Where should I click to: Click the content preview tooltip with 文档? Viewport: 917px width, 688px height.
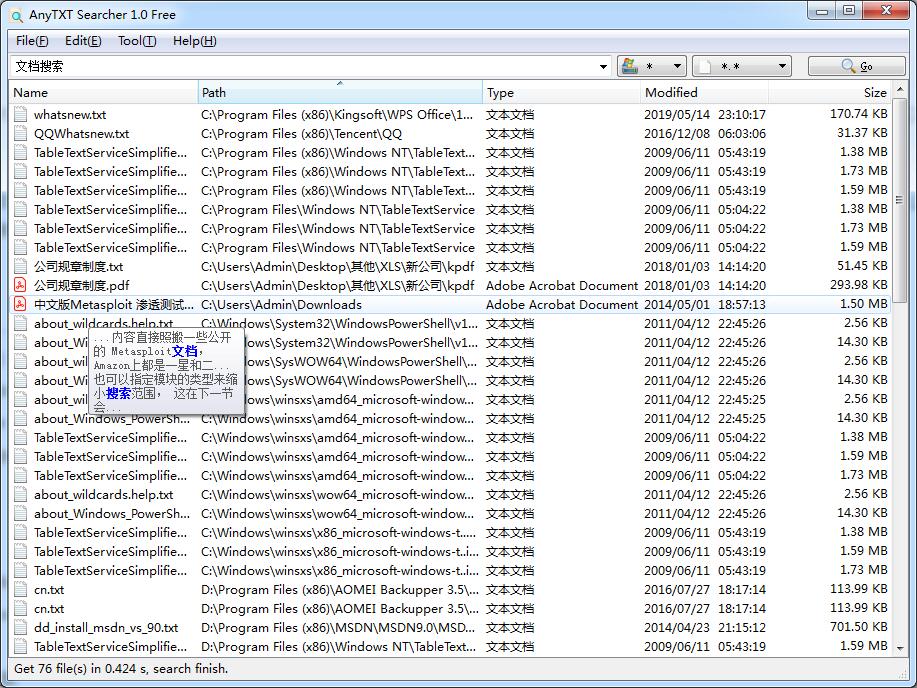[x=166, y=371]
